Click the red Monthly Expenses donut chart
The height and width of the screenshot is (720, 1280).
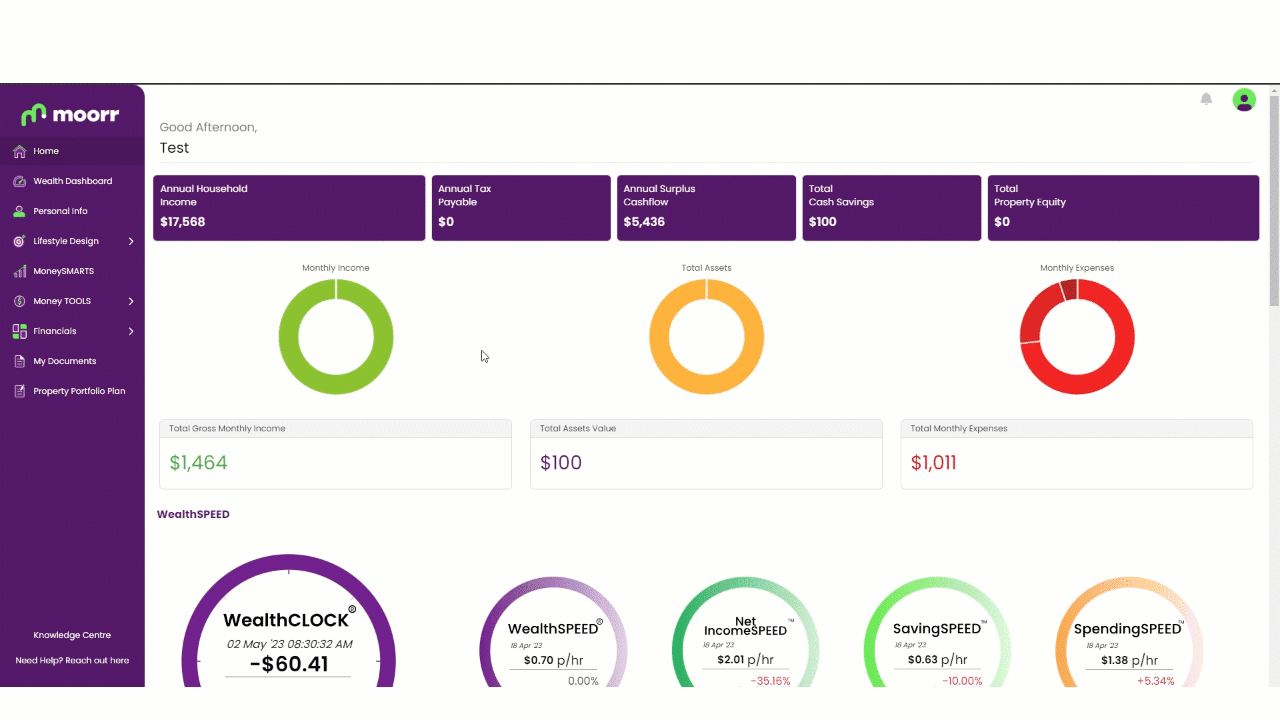(x=1077, y=336)
